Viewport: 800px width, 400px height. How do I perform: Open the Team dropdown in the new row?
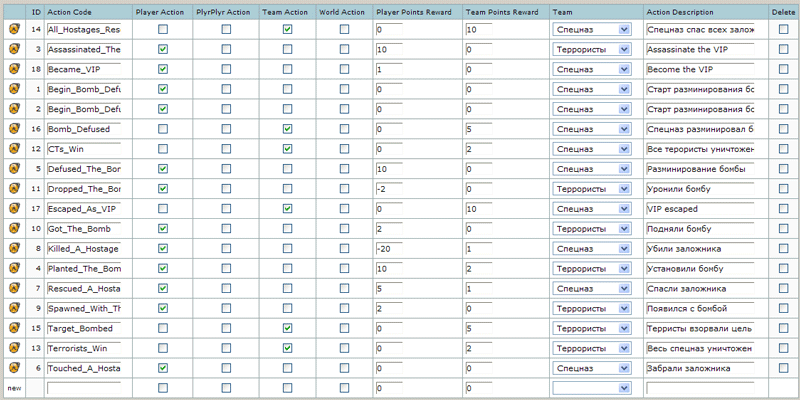click(x=591, y=388)
